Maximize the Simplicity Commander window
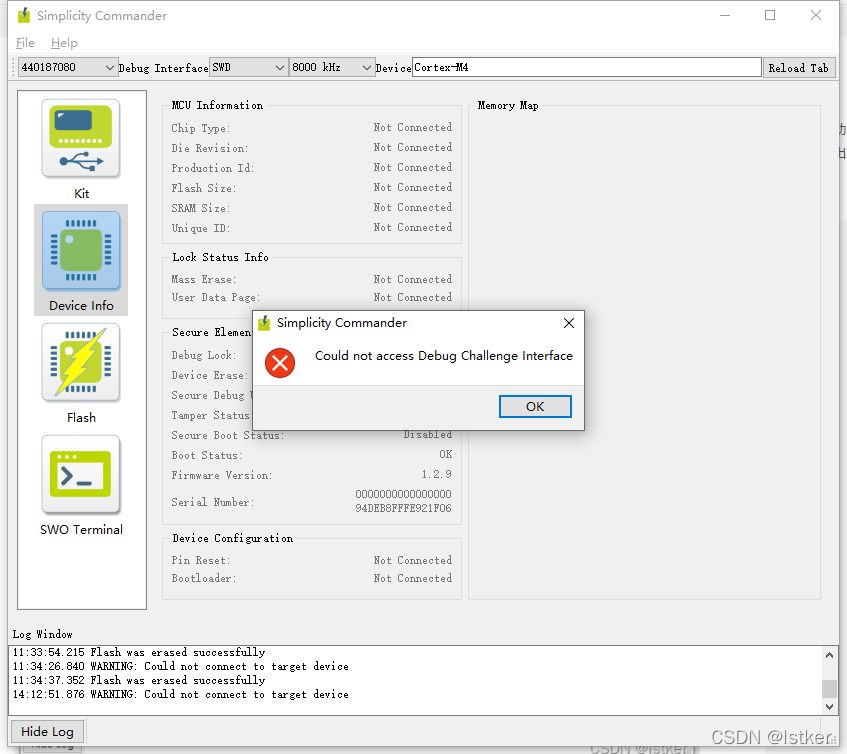 (770, 16)
